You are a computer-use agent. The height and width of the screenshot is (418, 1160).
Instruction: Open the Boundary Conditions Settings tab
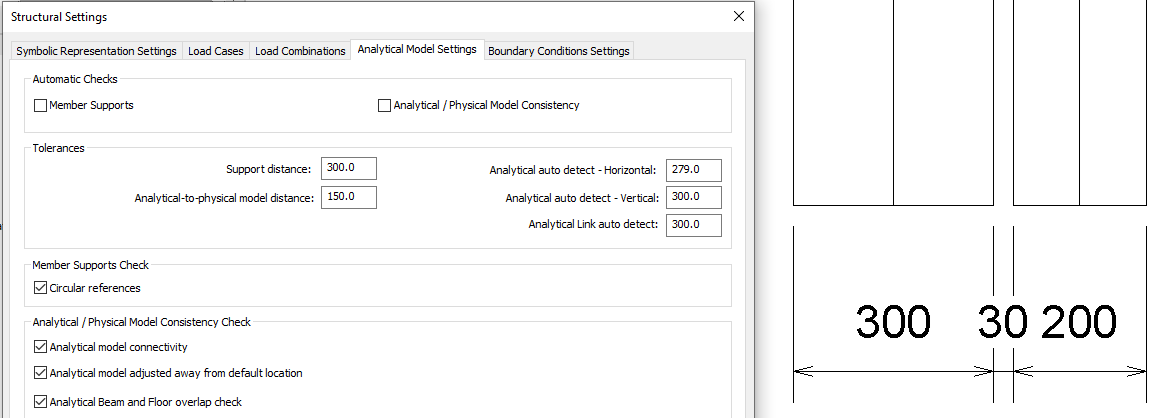click(559, 51)
